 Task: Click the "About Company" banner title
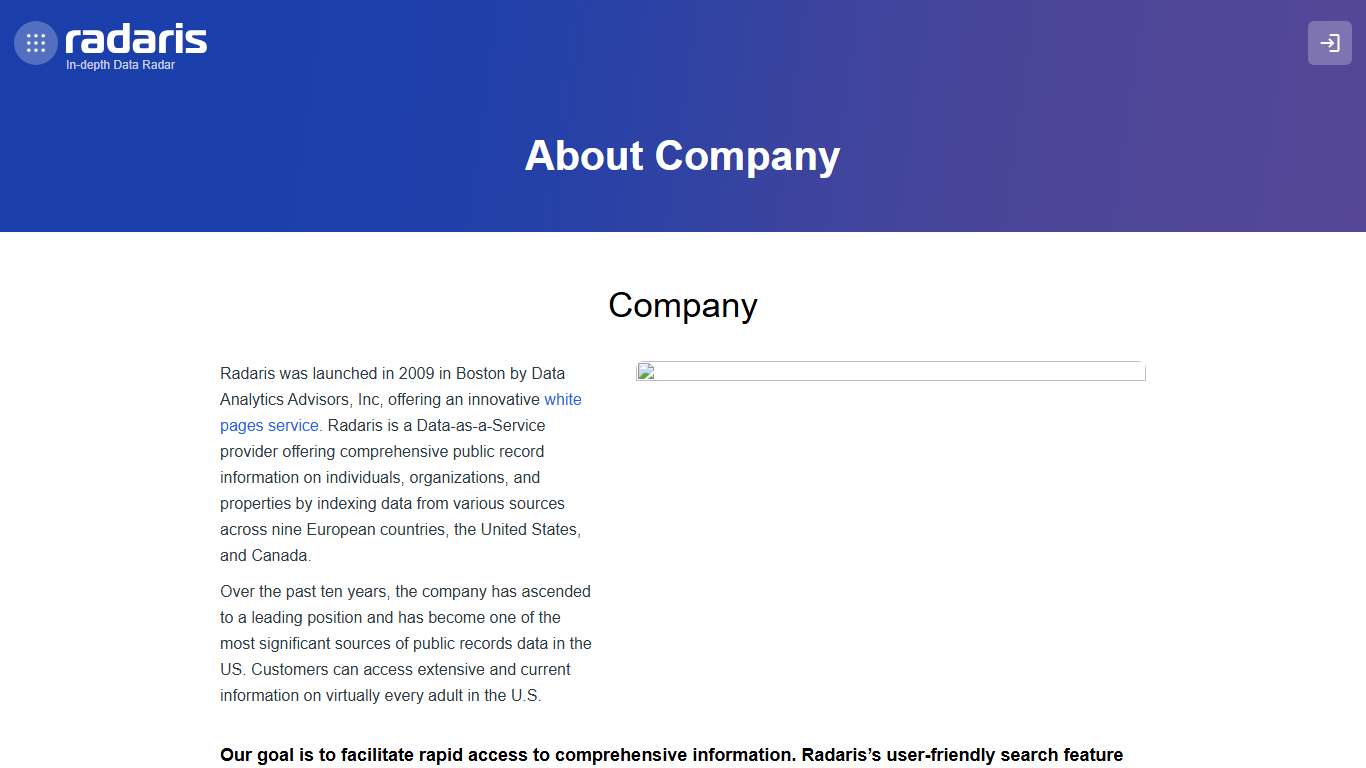click(682, 156)
